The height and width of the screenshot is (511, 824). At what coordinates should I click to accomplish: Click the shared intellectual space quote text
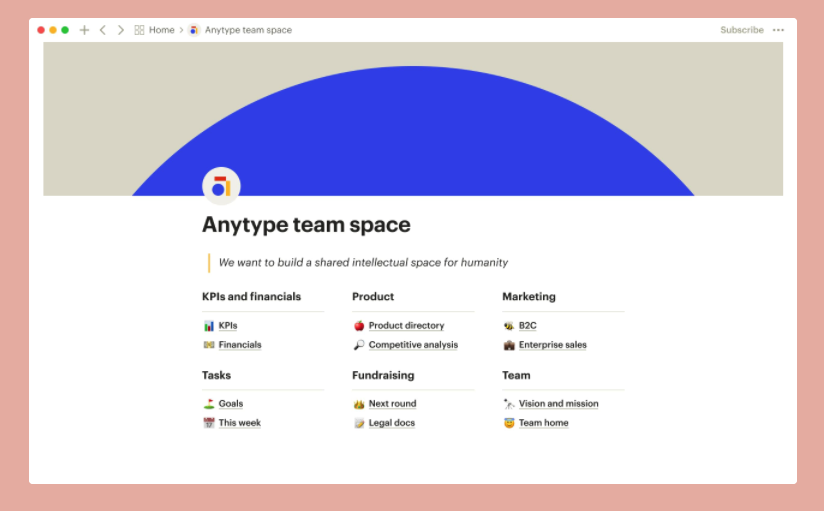click(x=363, y=262)
